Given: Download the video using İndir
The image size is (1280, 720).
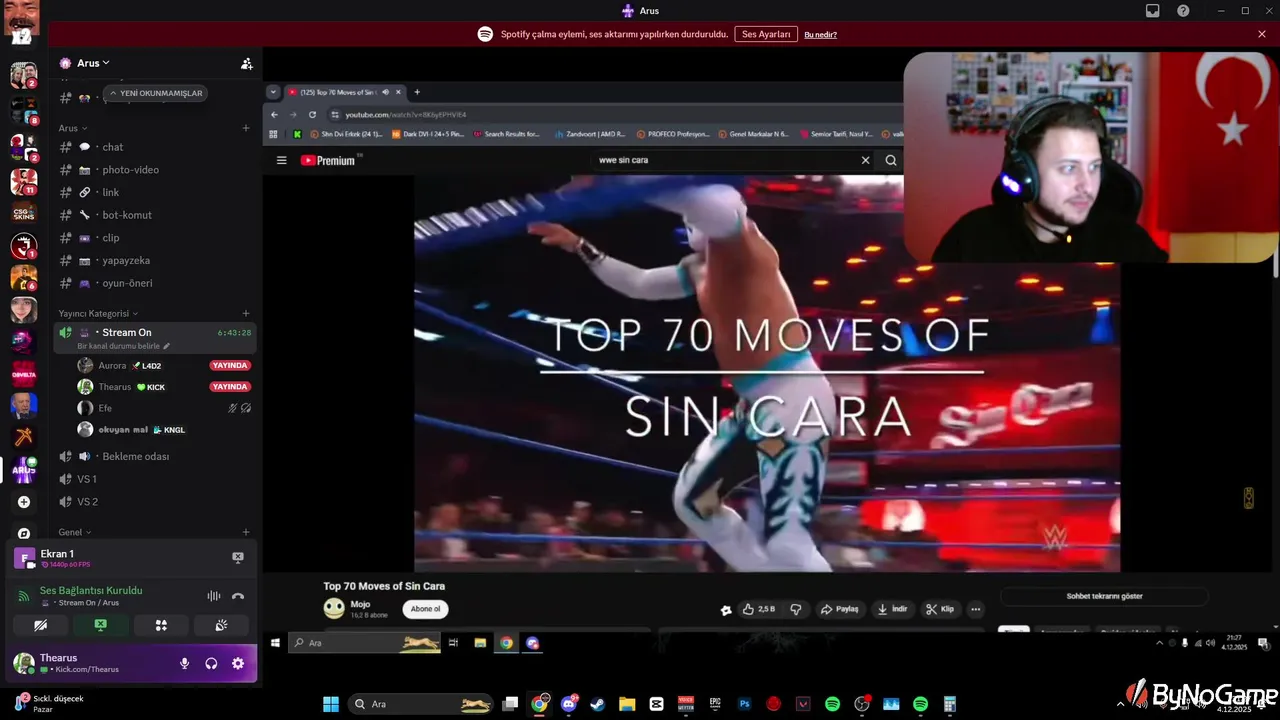Looking at the screenshot, I should (x=892, y=609).
